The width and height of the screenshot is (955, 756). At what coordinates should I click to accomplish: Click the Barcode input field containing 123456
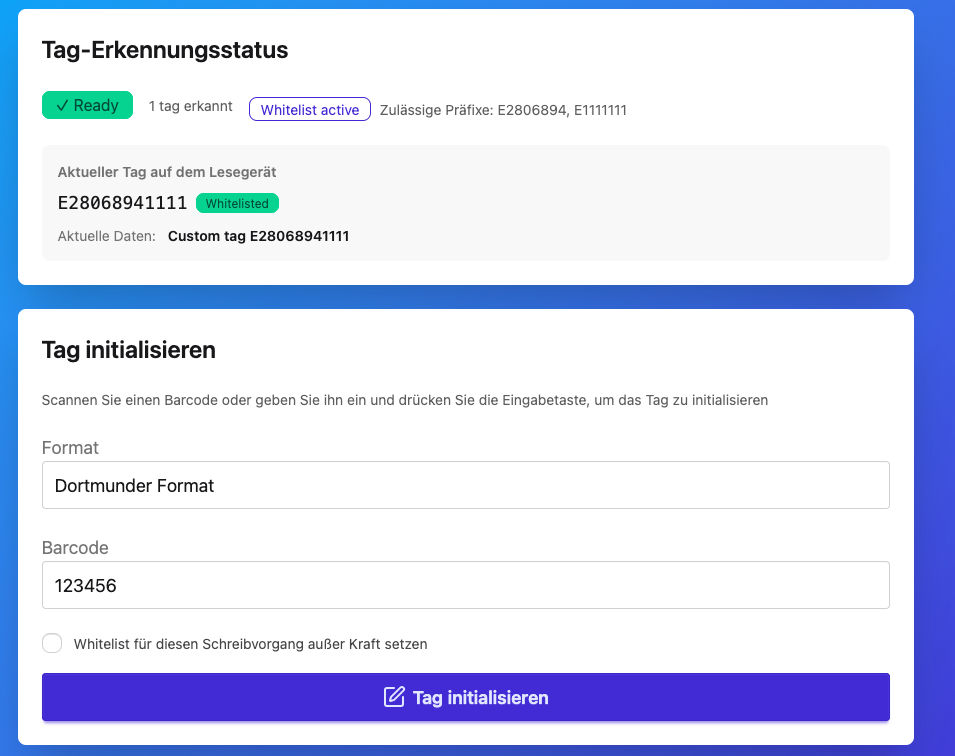pyautogui.click(x=465, y=585)
